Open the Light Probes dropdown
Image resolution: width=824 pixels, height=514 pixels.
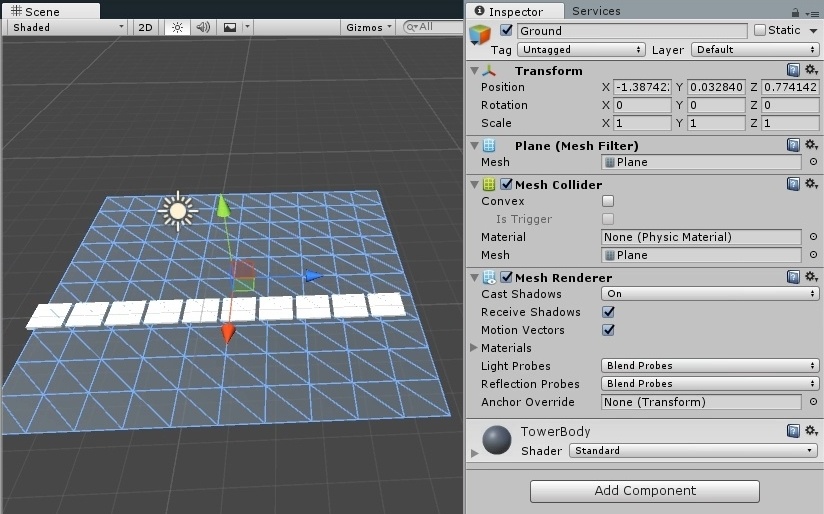pyautogui.click(x=710, y=366)
